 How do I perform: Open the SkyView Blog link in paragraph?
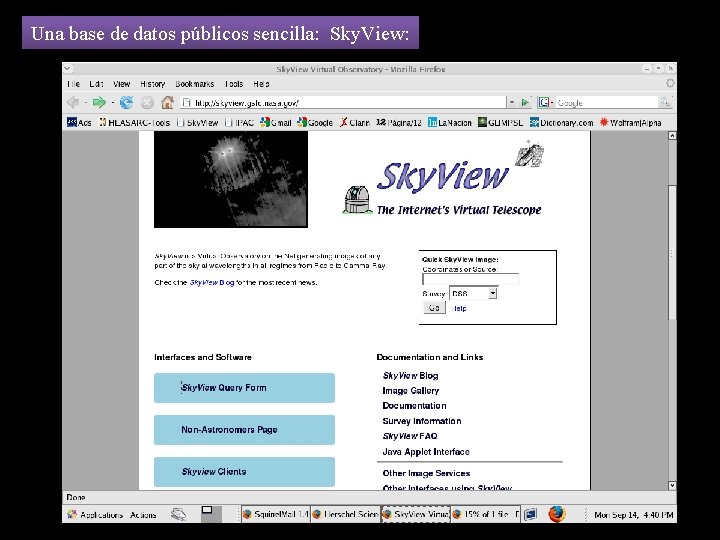click(x=212, y=282)
